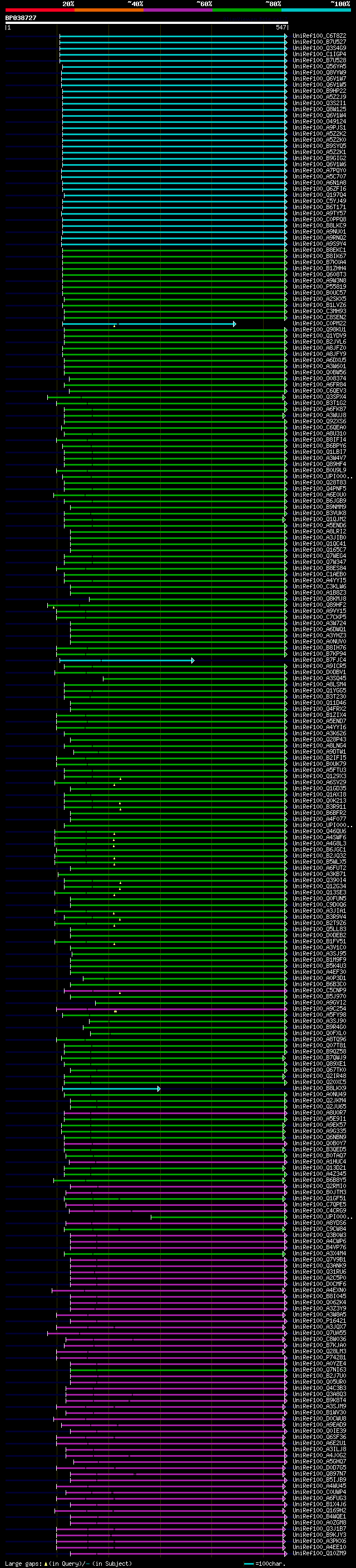
Task: Click the green alignment bar for Q7NI63
Action: click(x=179, y=1369)
